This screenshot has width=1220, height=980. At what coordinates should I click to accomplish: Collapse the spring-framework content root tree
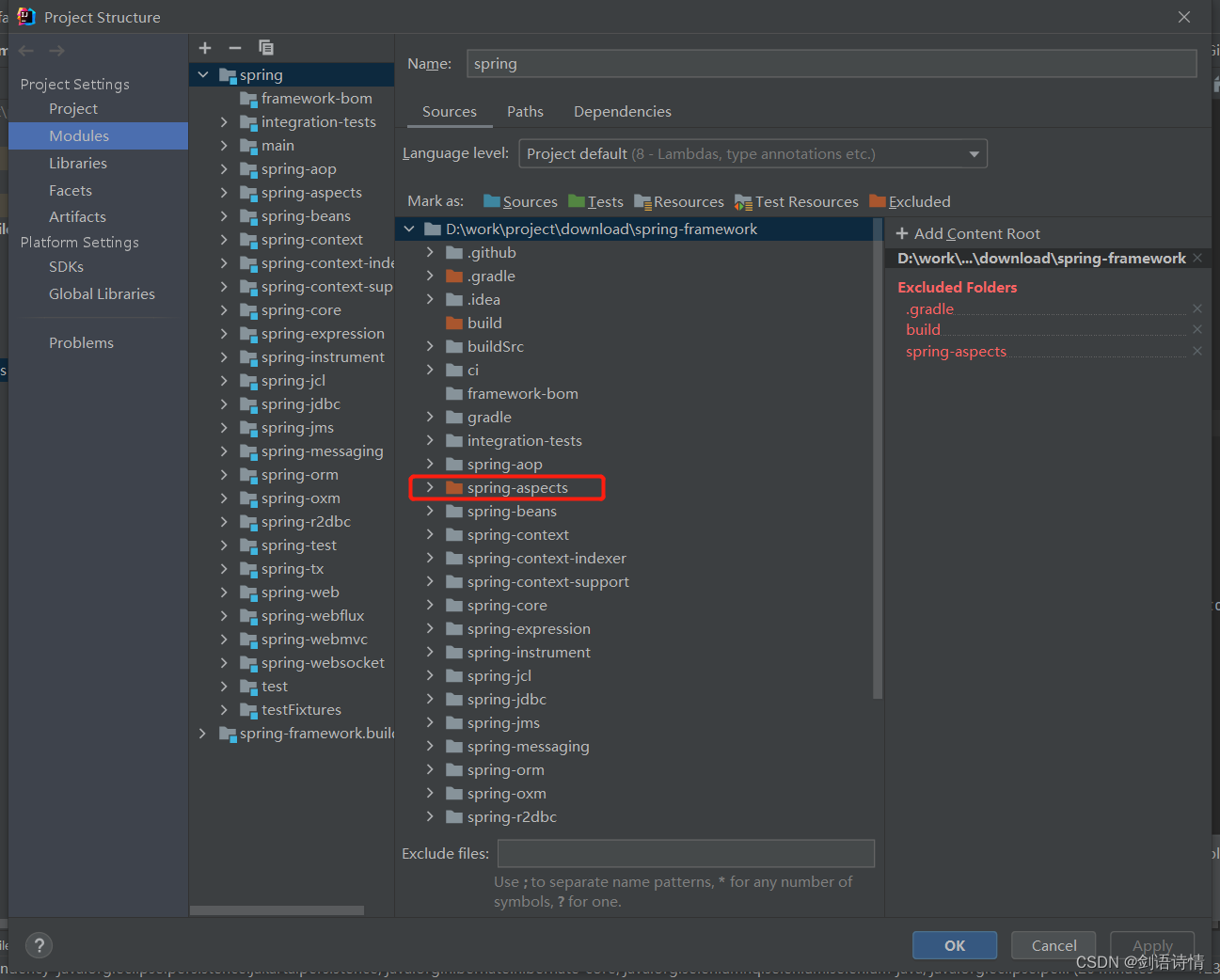tap(409, 229)
